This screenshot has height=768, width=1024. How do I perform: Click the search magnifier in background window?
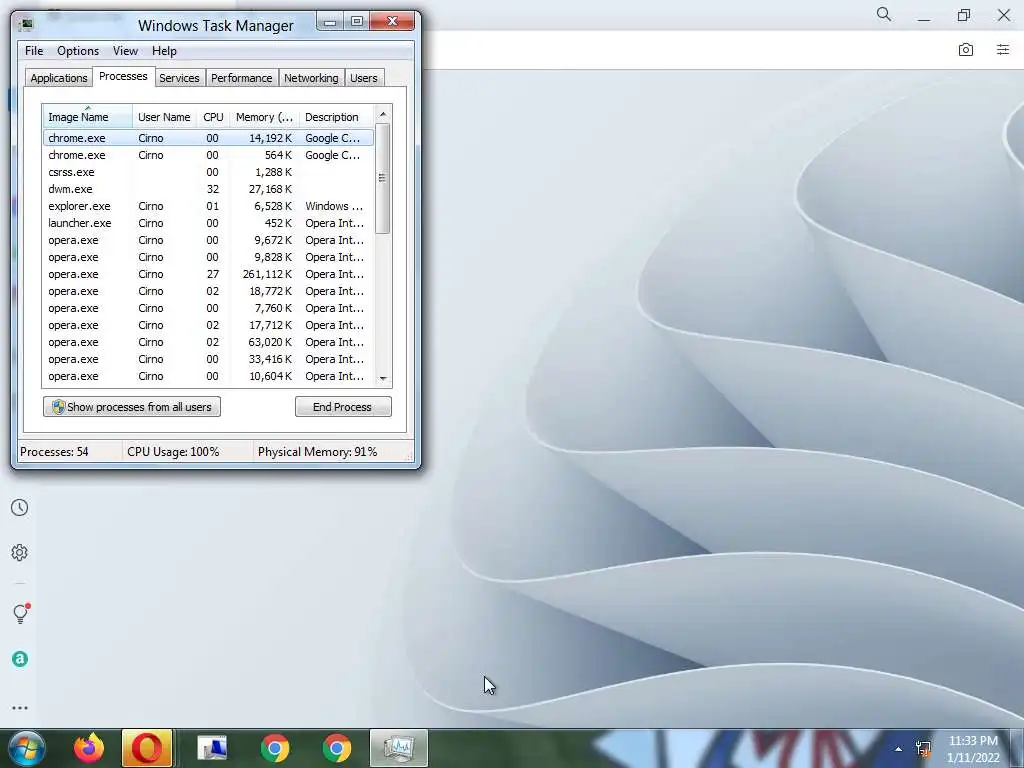(x=884, y=14)
